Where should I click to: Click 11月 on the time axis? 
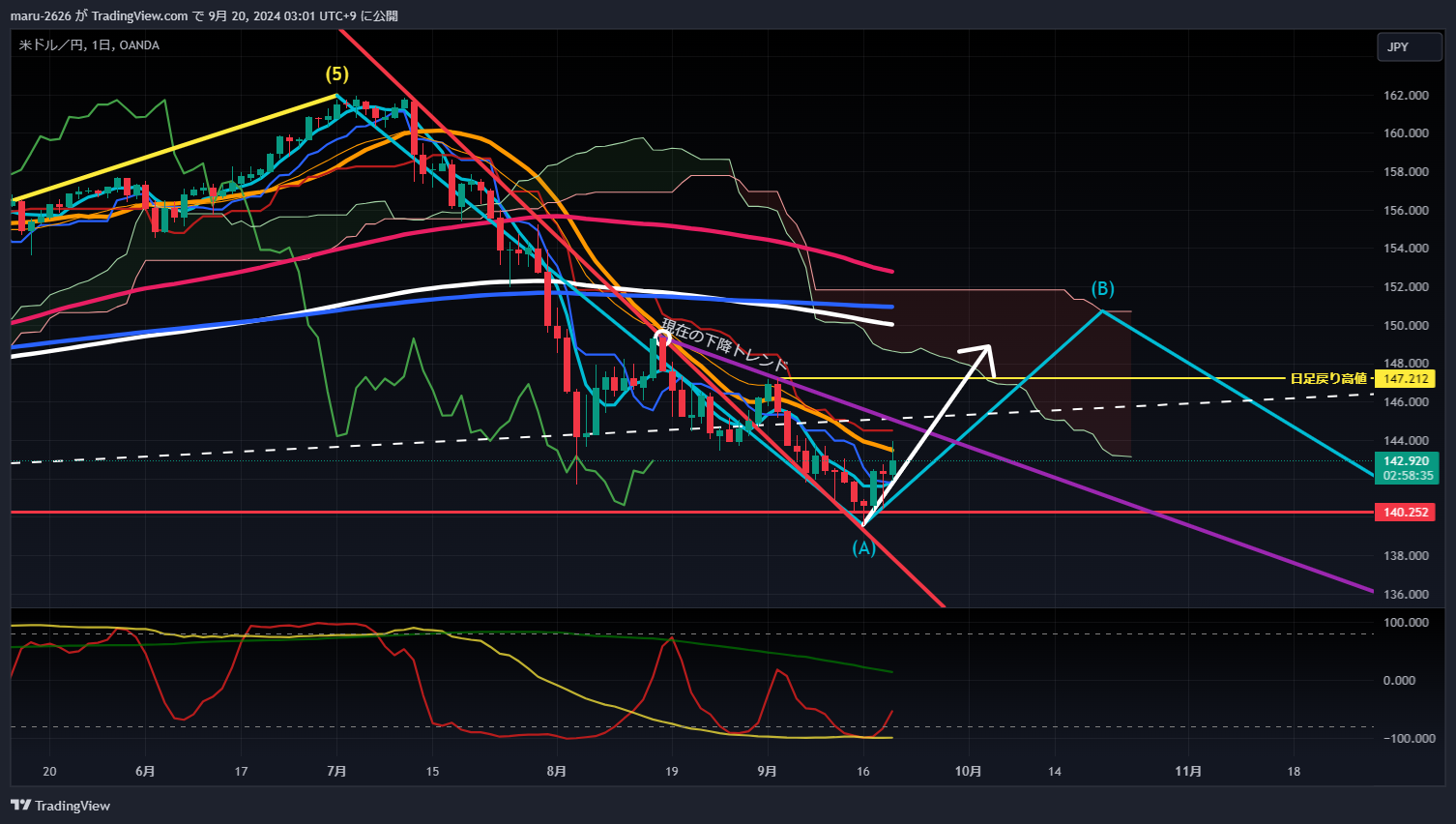click(1188, 772)
